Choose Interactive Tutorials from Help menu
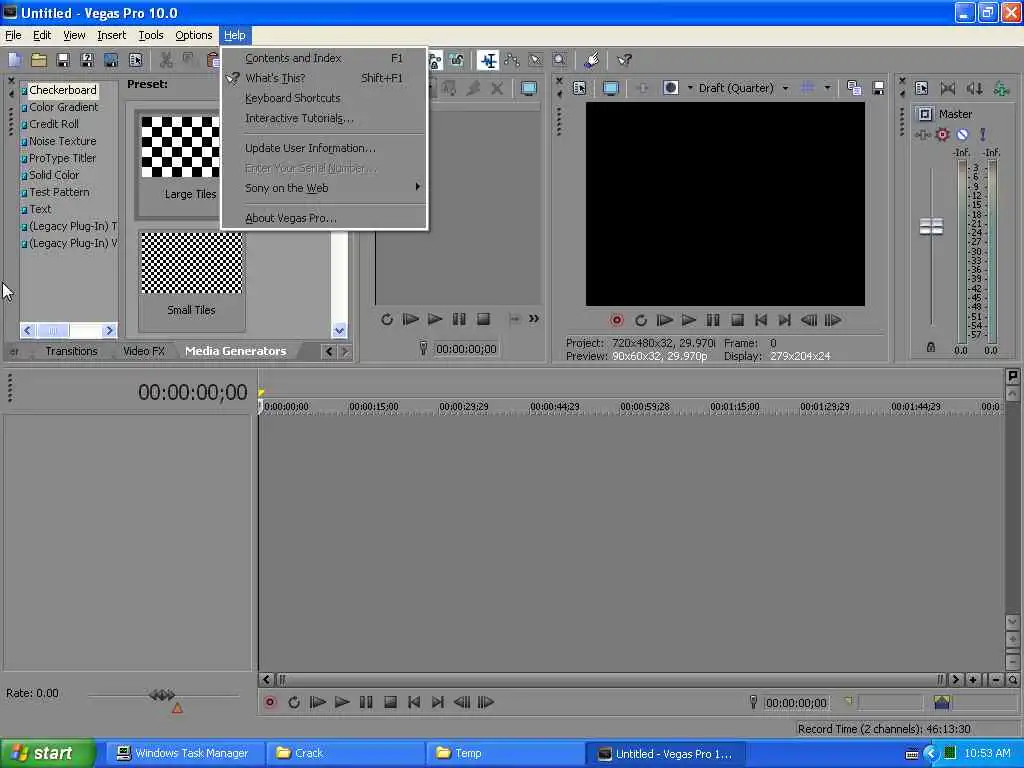The image size is (1024, 768). pyautogui.click(x=324, y=118)
